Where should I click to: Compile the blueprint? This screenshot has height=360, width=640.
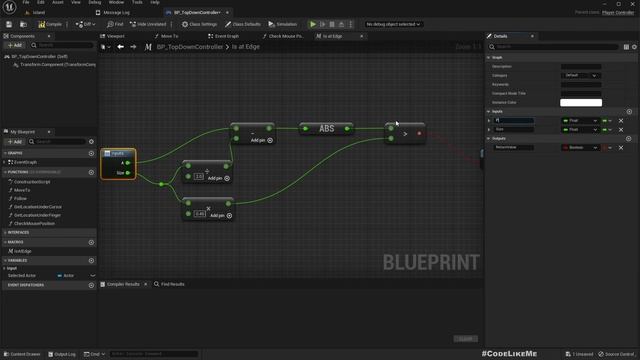pyautogui.click(x=50, y=24)
